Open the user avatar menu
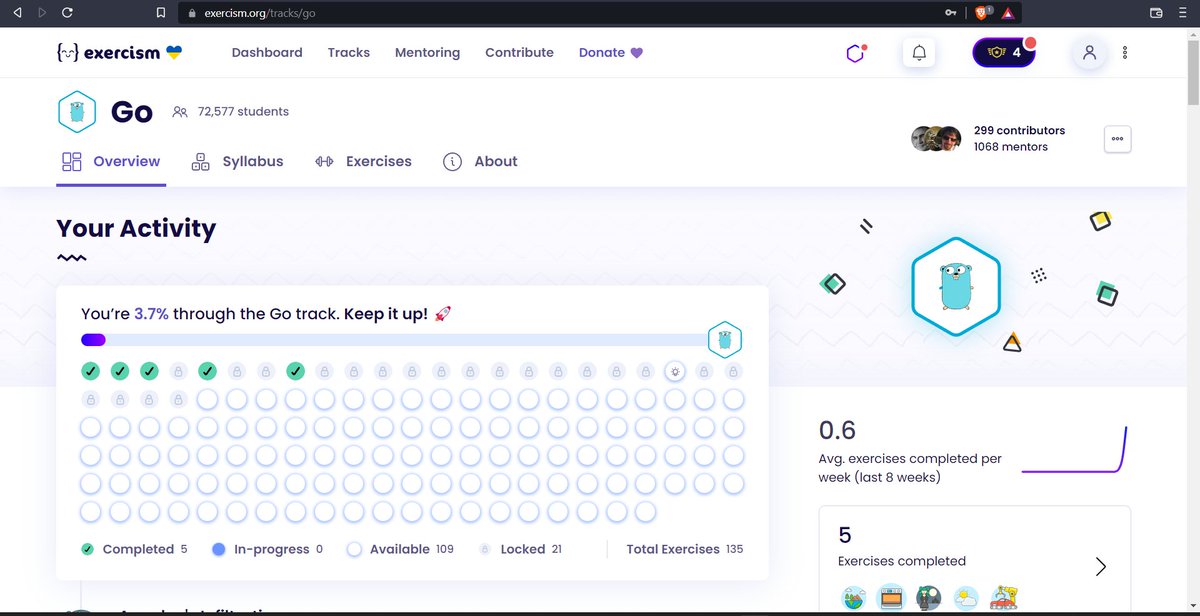 (1090, 53)
